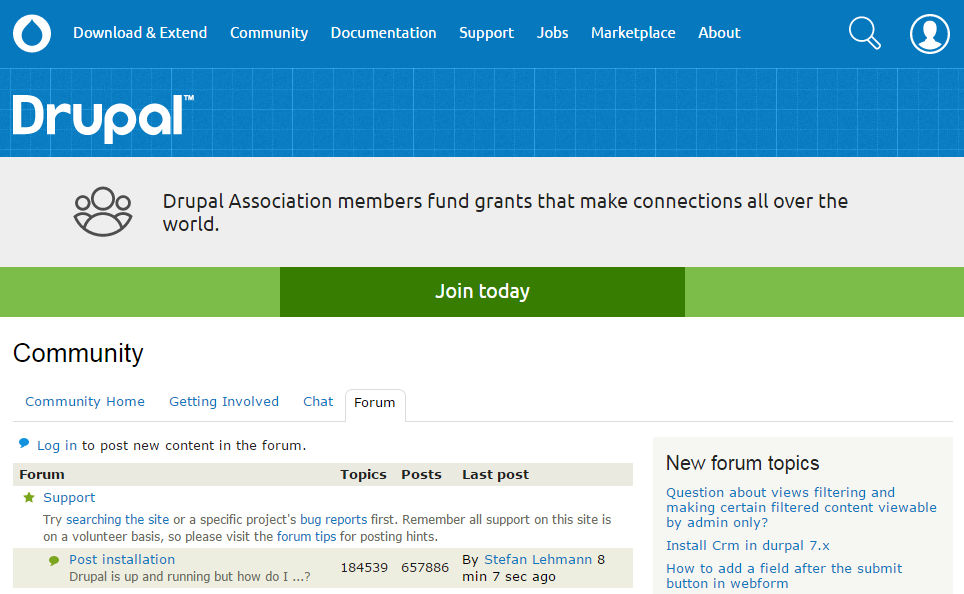
Task: Open search with the magnifying glass icon
Action: 864,33
